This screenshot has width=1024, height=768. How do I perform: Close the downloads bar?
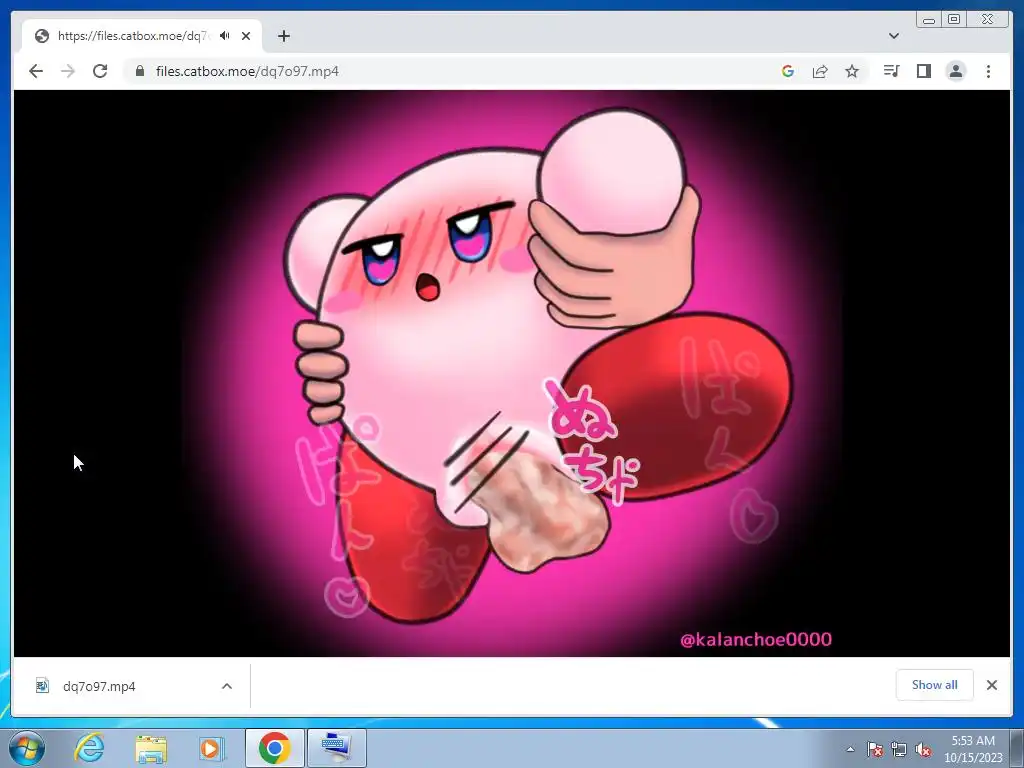click(992, 685)
